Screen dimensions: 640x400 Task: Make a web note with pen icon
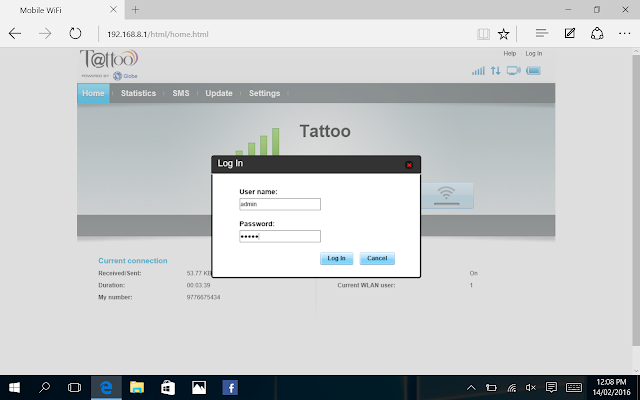[569, 33]
